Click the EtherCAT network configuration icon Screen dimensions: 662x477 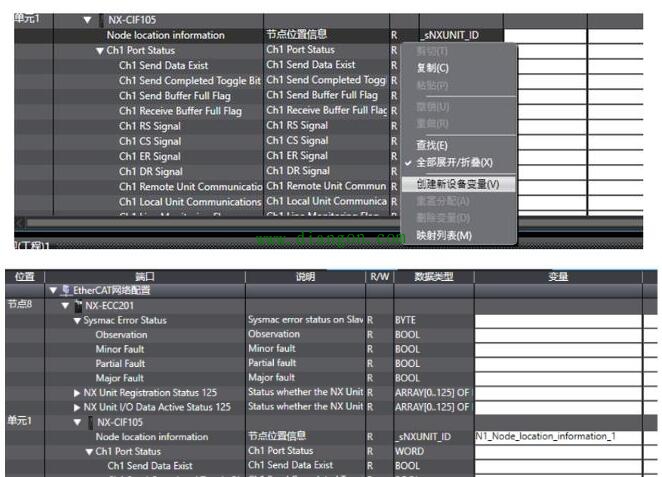coord(65,290)
